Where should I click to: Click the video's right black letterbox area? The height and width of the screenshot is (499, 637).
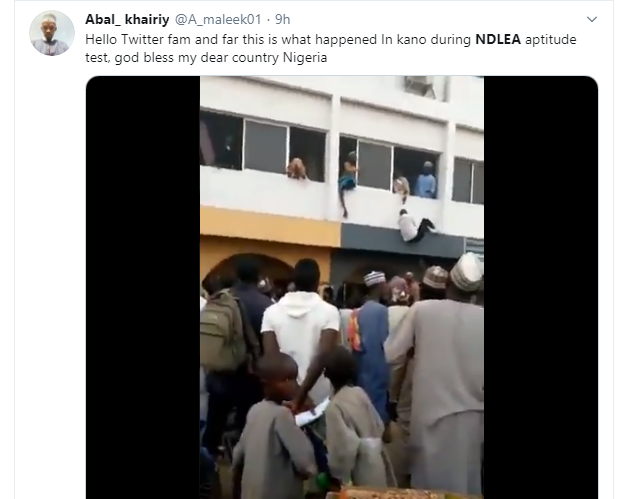(541, 287)
